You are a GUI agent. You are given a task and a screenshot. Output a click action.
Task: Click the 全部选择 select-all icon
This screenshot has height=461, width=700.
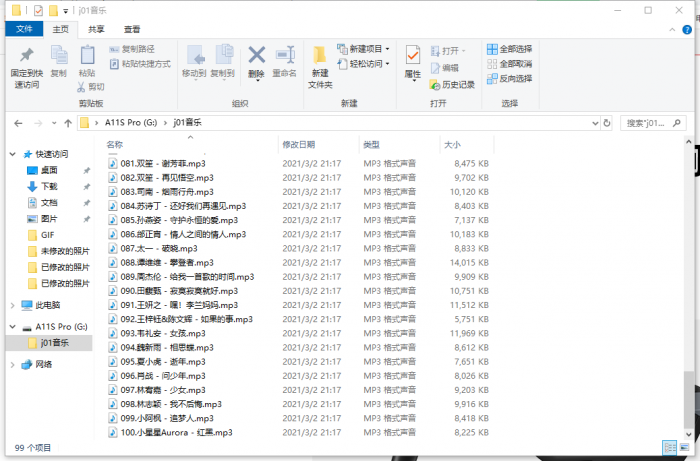tap(492, 49)
